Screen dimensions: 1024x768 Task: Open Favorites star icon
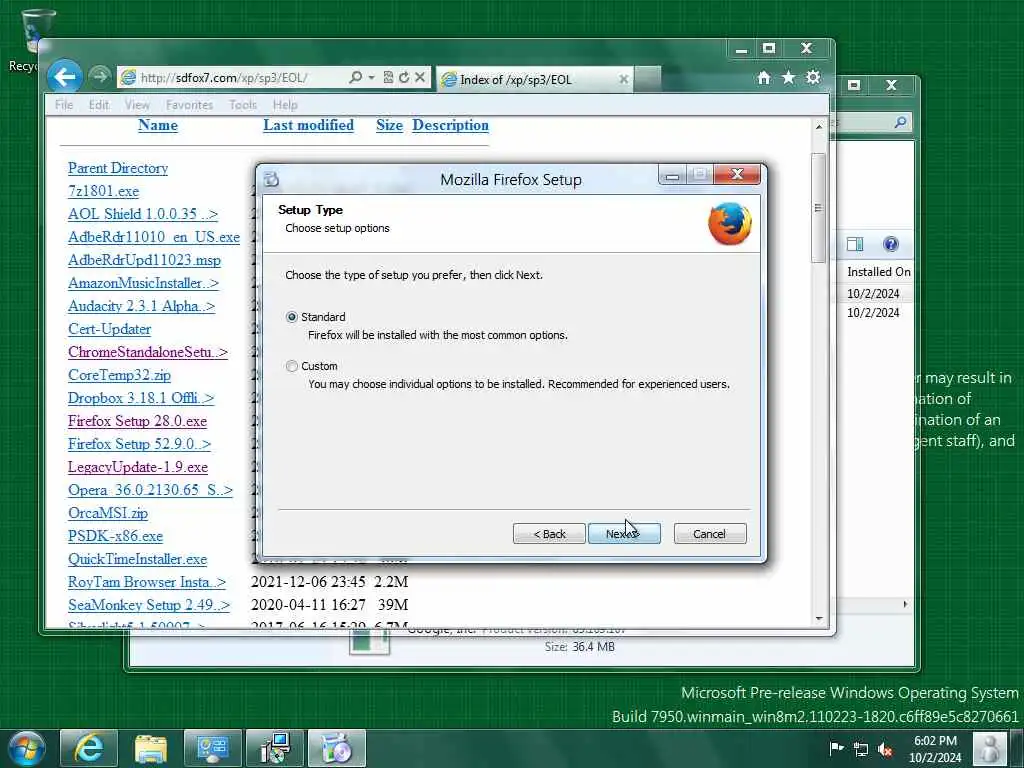point(788,78)
